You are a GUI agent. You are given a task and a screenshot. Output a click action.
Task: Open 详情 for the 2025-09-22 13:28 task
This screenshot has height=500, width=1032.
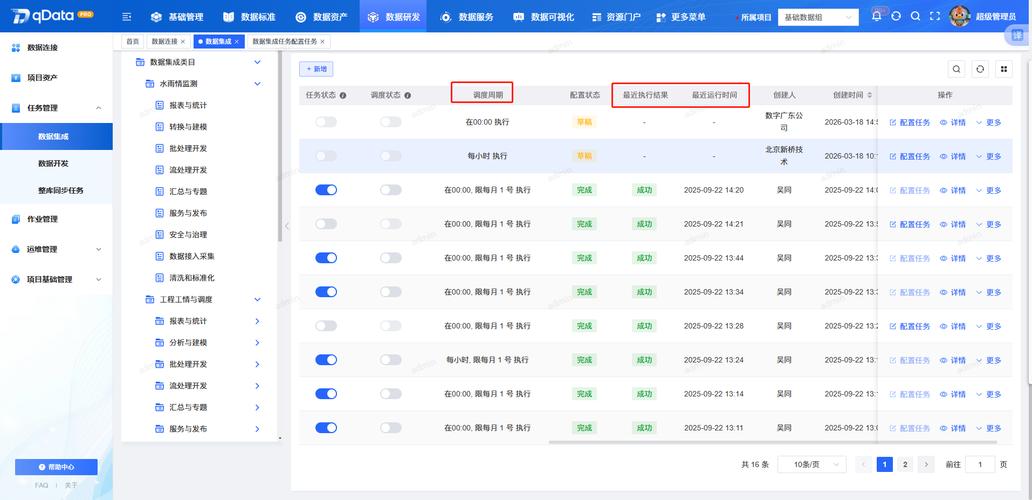(953, 326)
